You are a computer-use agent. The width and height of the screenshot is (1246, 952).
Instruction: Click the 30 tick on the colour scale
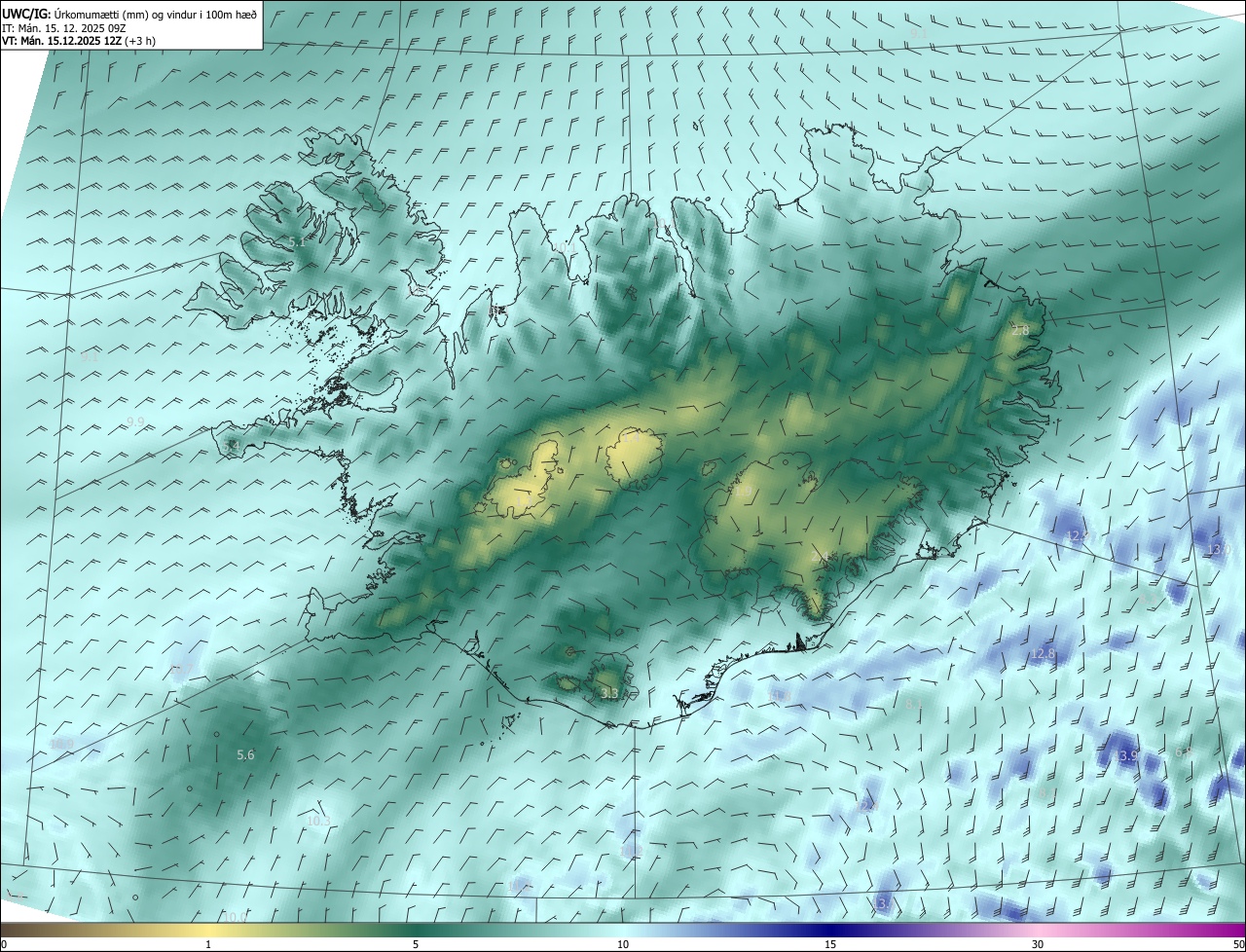[1038, 945]
